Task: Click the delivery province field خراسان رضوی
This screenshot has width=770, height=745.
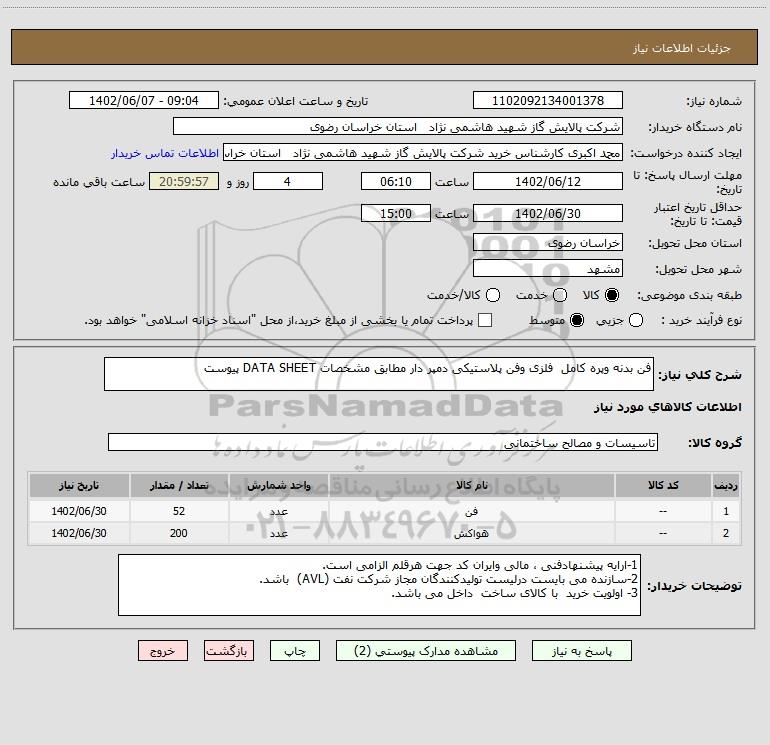Action: pos(548,242)
